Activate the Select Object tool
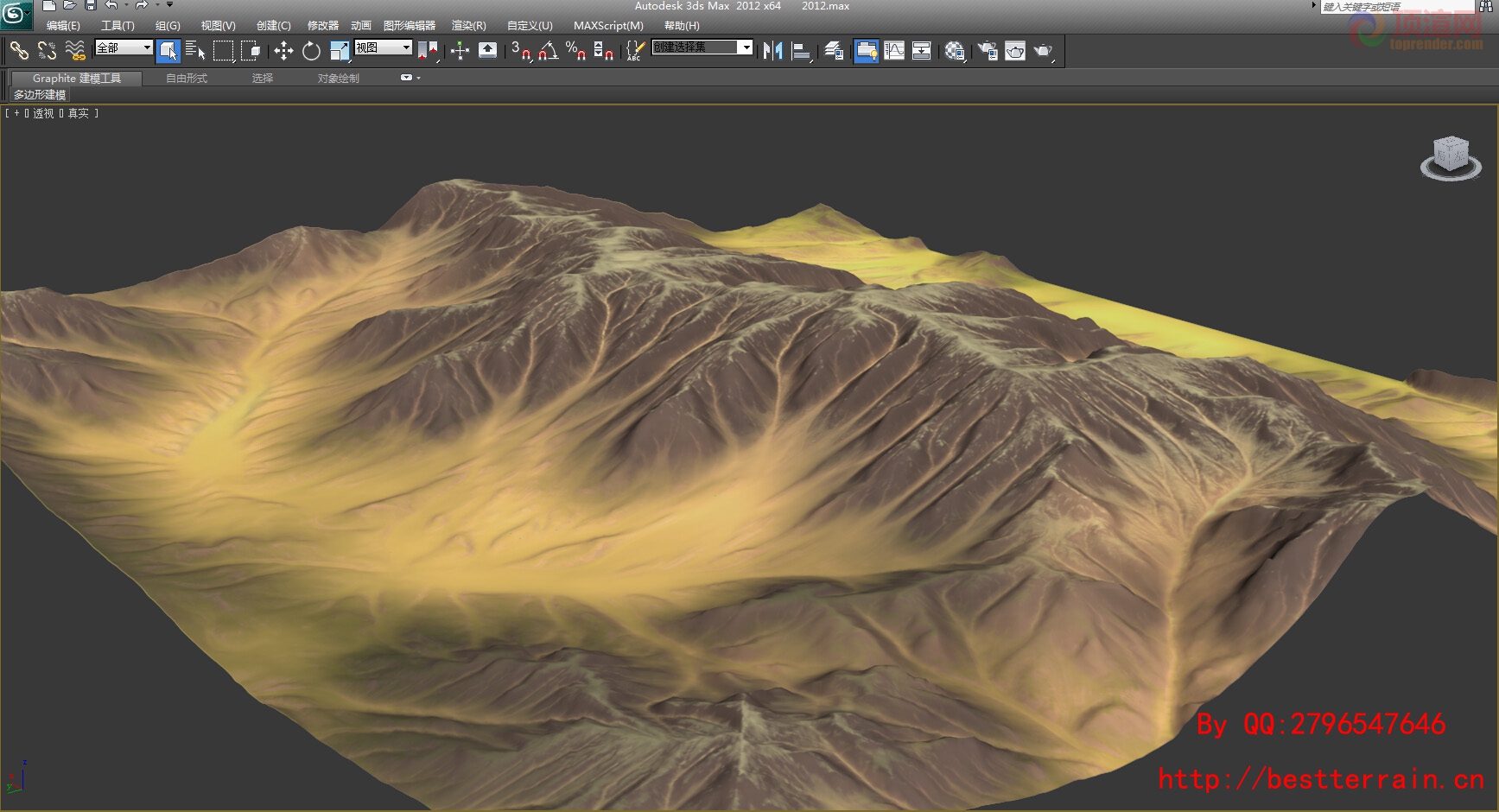 click(168, 51)
